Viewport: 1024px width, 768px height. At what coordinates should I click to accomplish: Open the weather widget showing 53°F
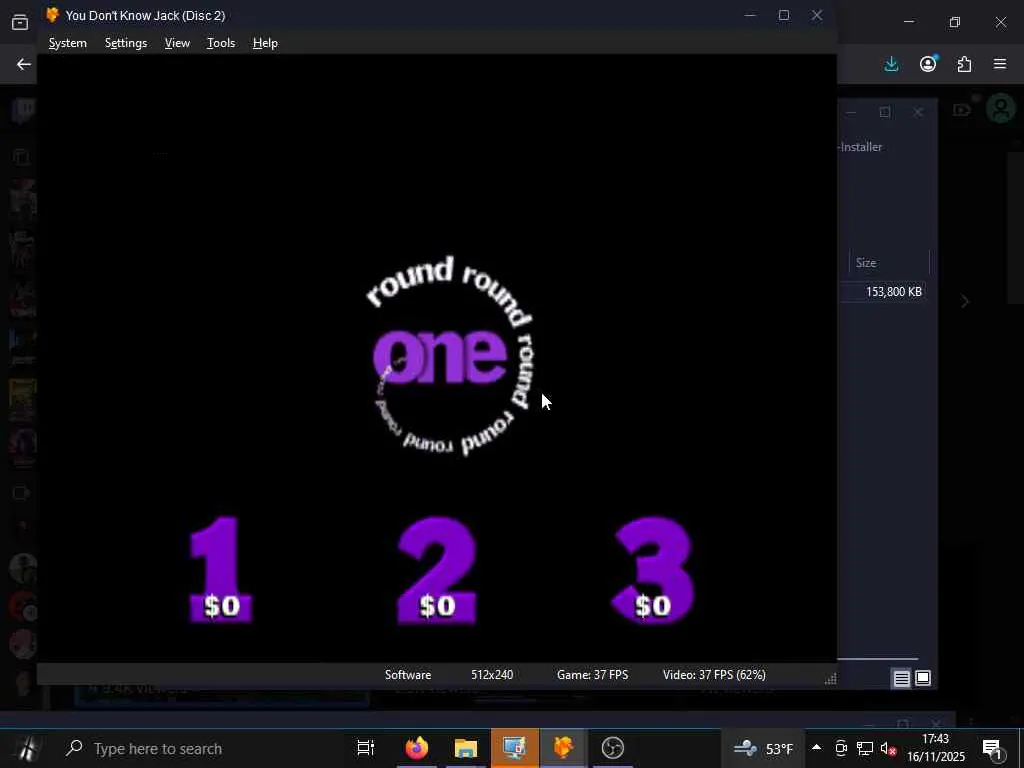click(762, 748)
